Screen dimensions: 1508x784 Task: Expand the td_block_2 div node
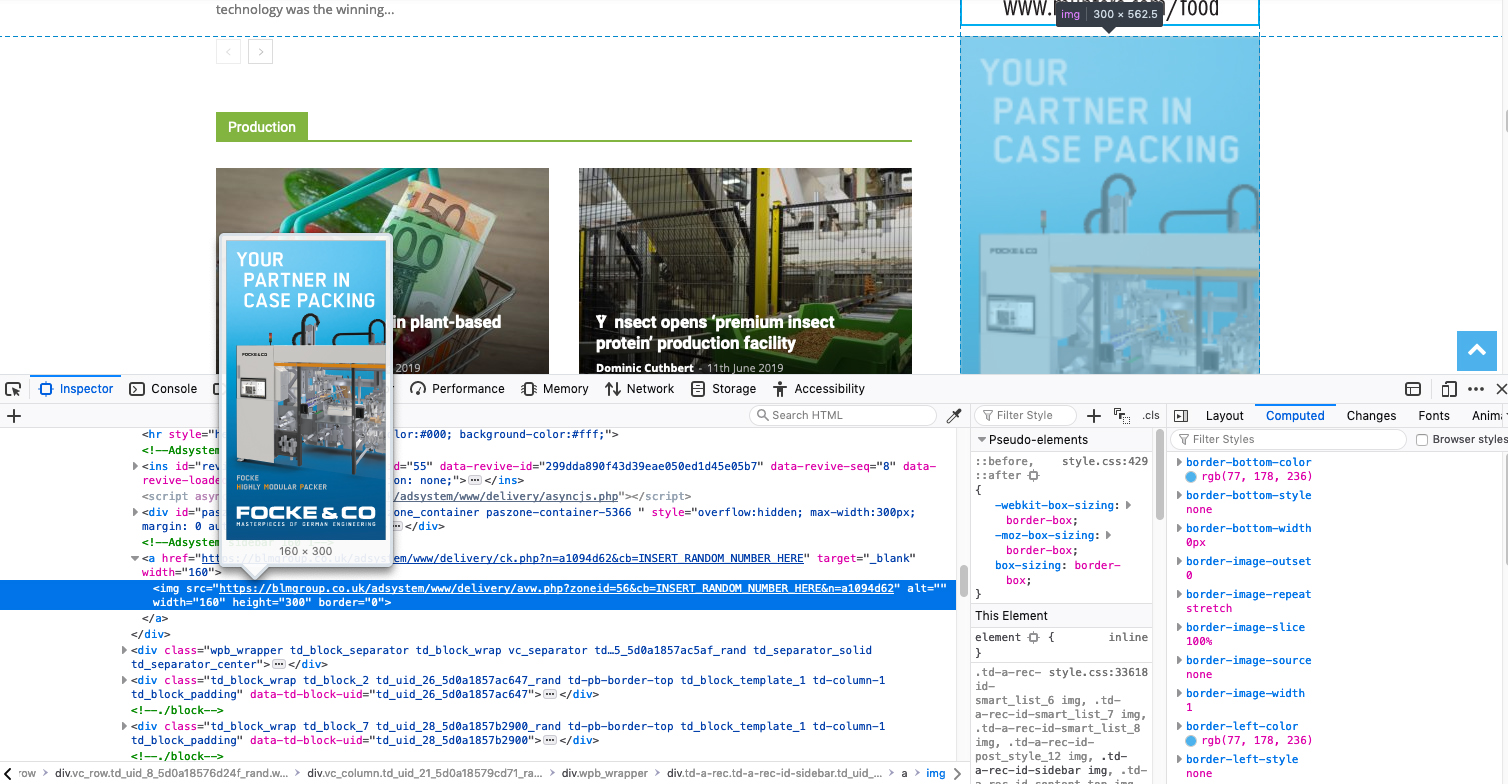(125, 681)
